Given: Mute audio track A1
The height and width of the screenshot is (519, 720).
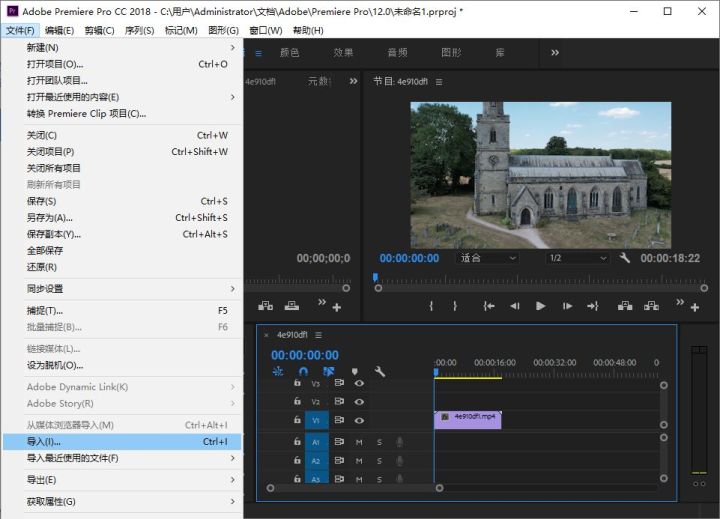Looking at the screenshot, I should click(x=359, y=442).
